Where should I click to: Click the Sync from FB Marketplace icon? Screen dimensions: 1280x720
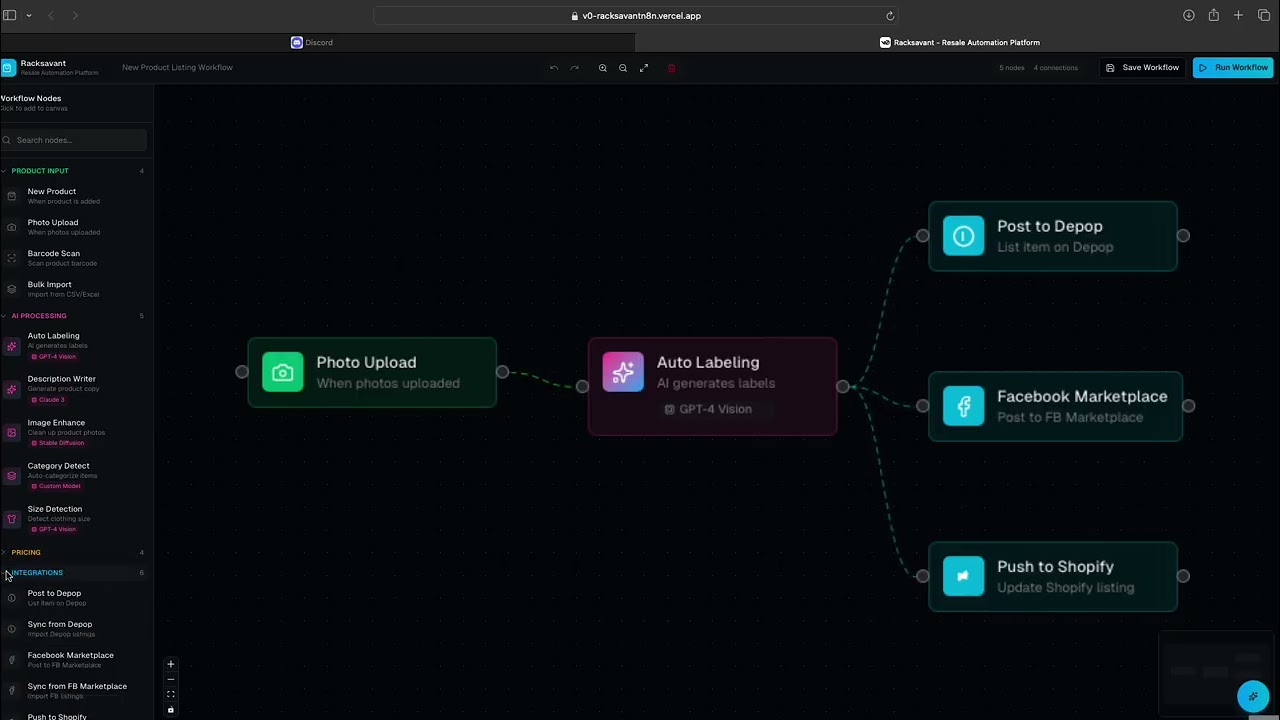[12, 691]
